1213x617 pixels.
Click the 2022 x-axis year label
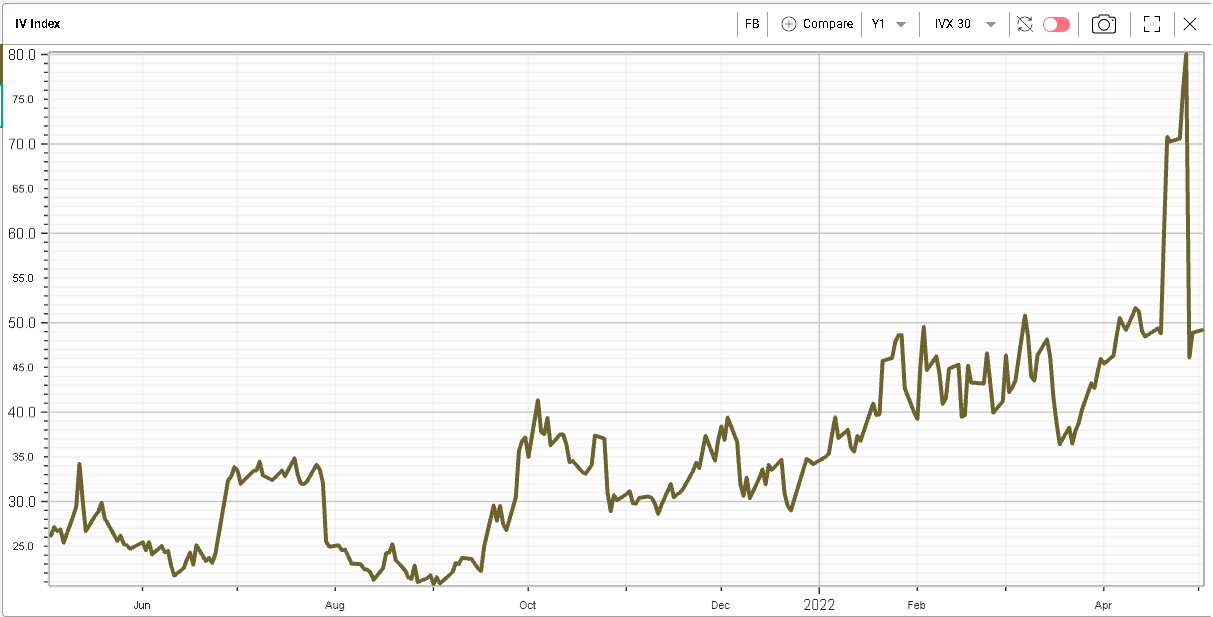[818, 605]
